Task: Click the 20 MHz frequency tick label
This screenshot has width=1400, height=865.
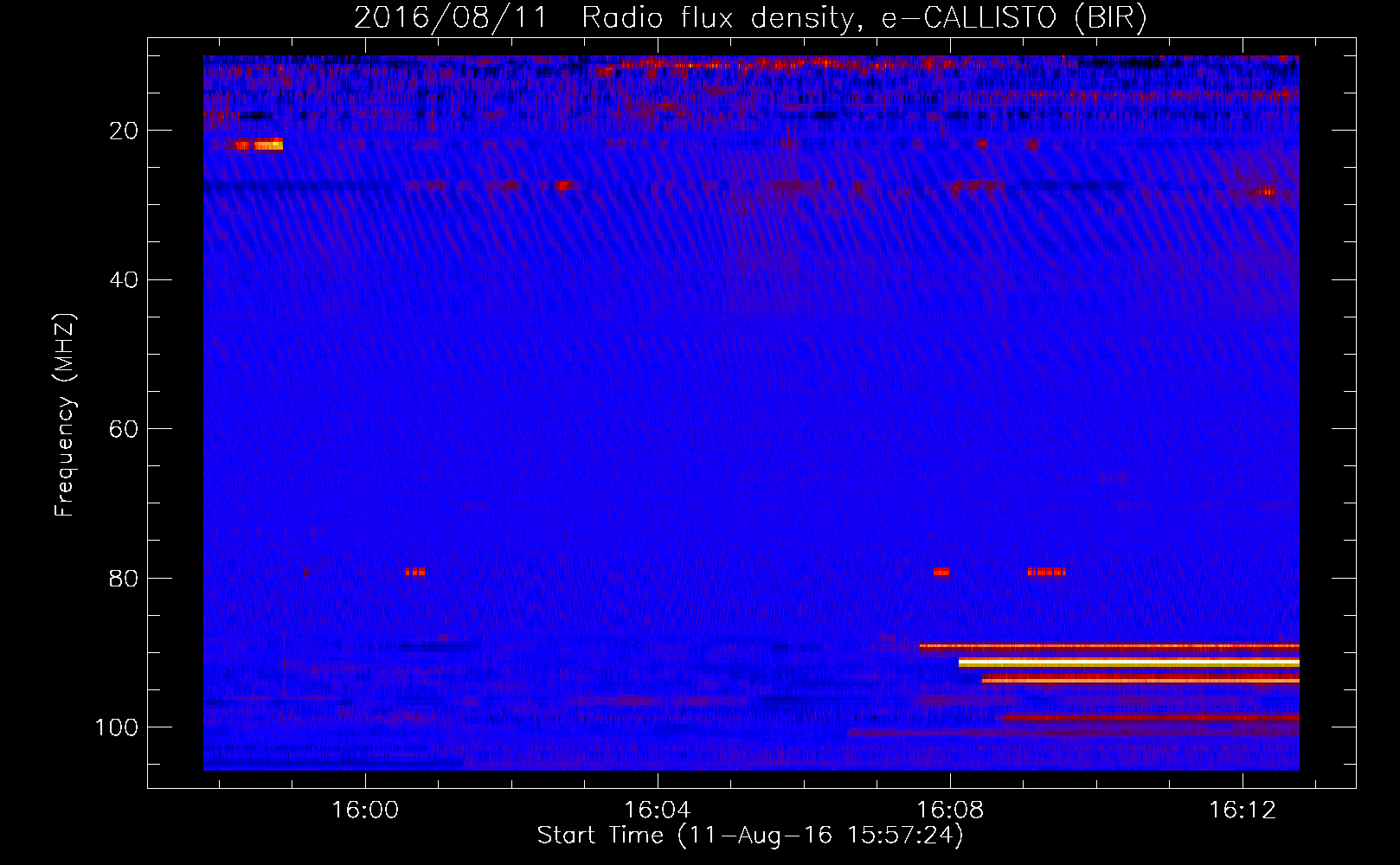Action: 124,131
